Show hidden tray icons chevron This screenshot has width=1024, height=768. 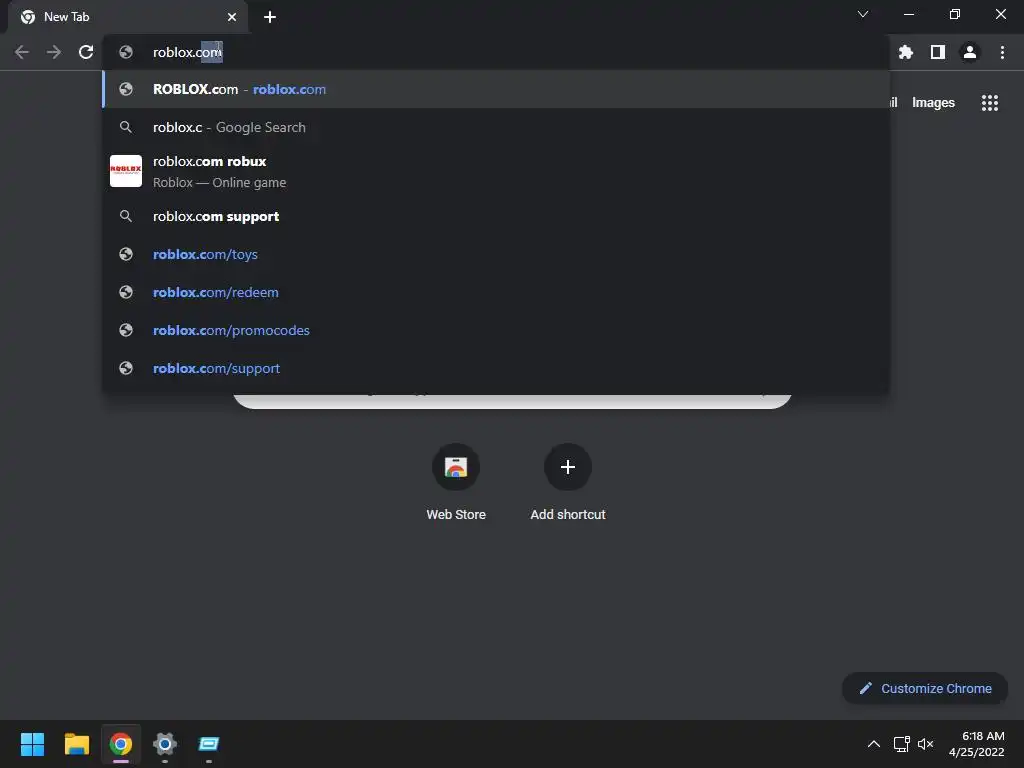874,744
